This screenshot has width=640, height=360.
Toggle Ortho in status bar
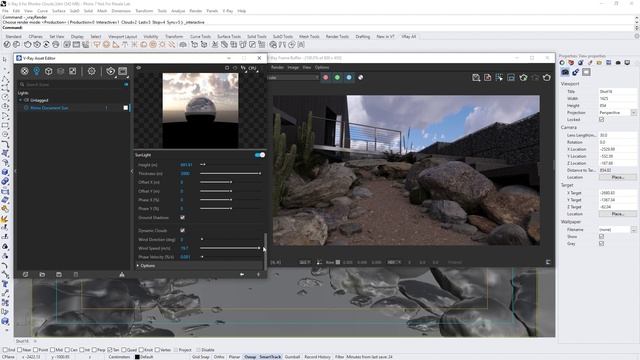pos(219,357)
